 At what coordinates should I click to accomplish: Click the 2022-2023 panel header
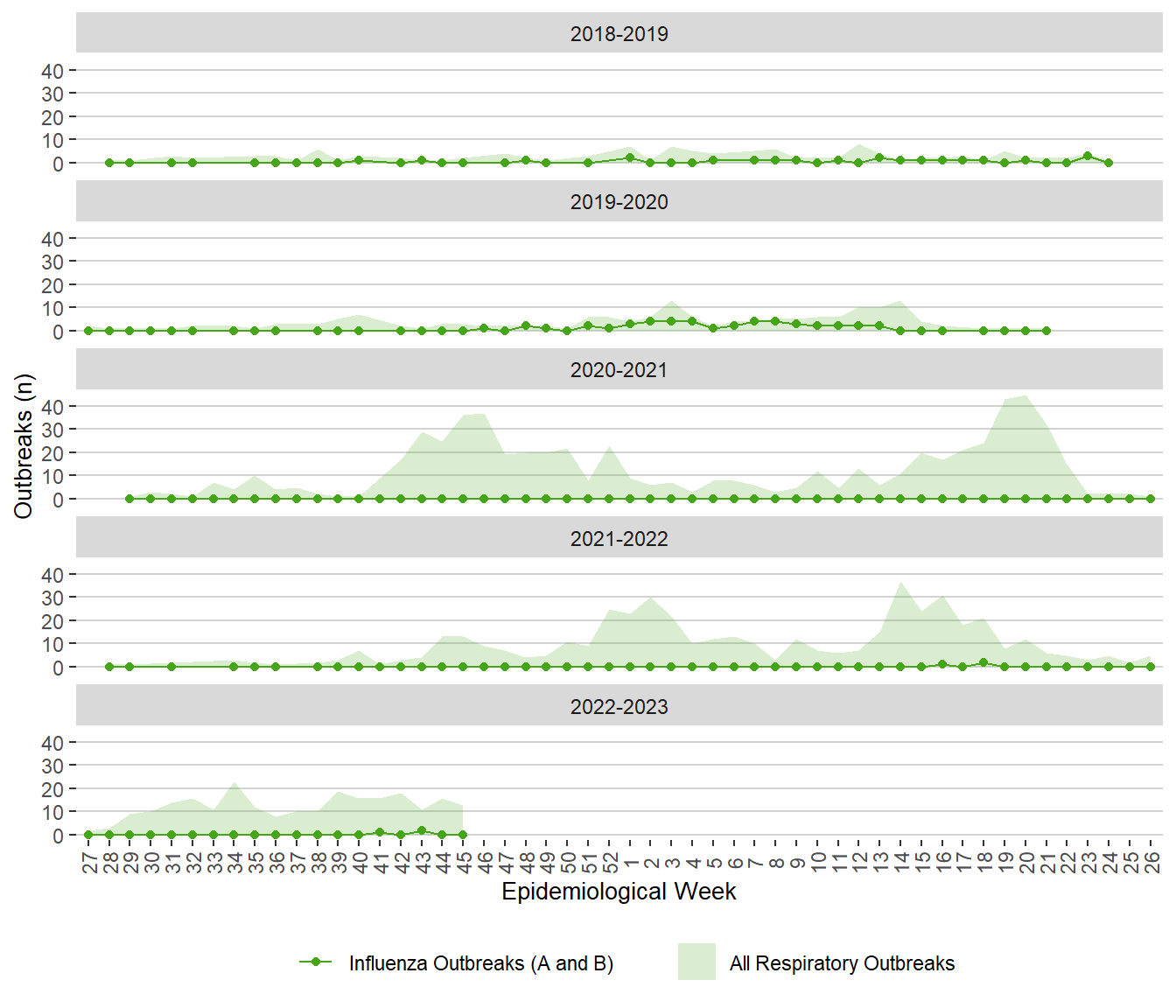tap(619, 706)
